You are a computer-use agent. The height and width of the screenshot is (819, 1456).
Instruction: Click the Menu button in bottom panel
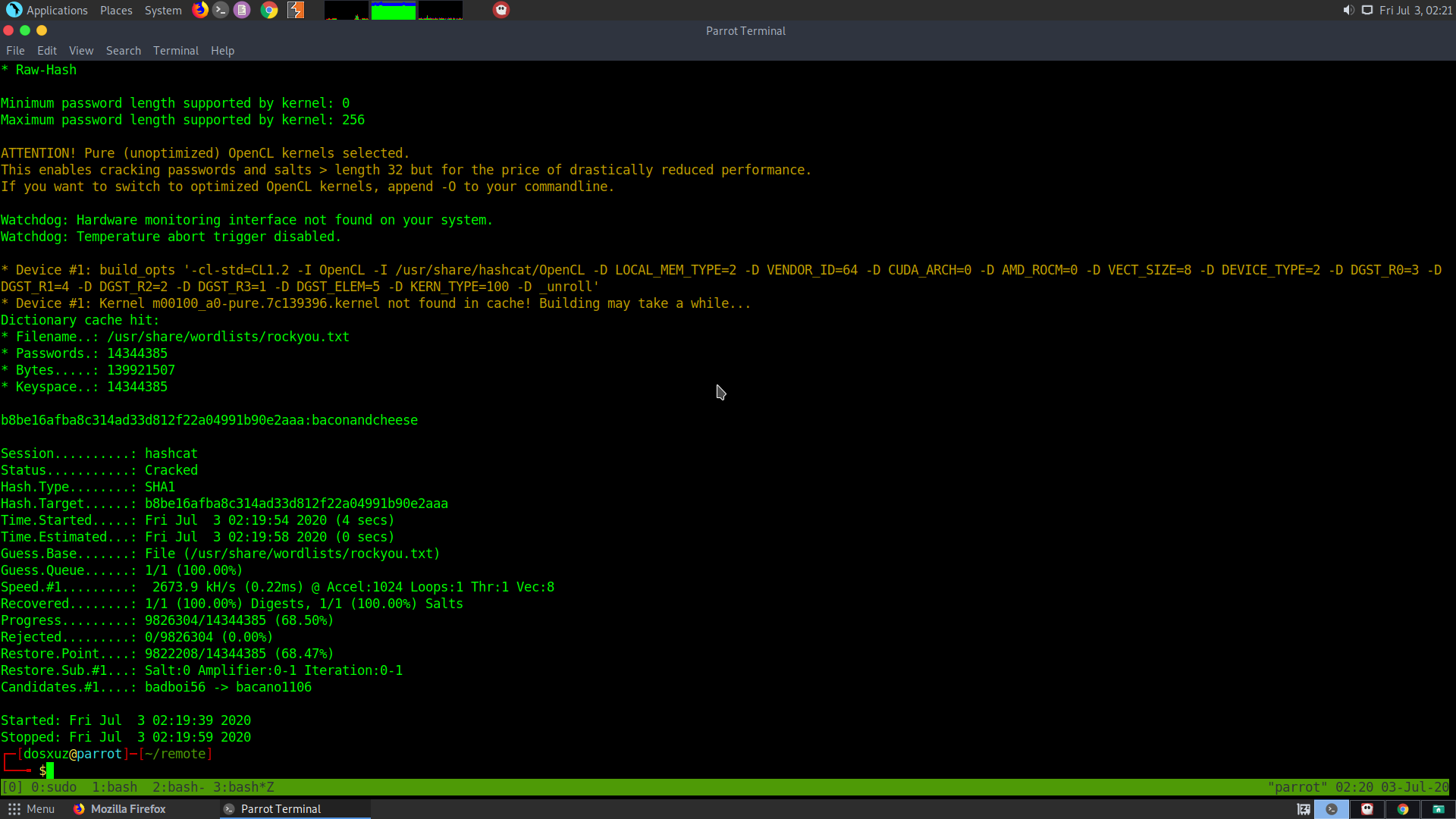coord(31,809)
